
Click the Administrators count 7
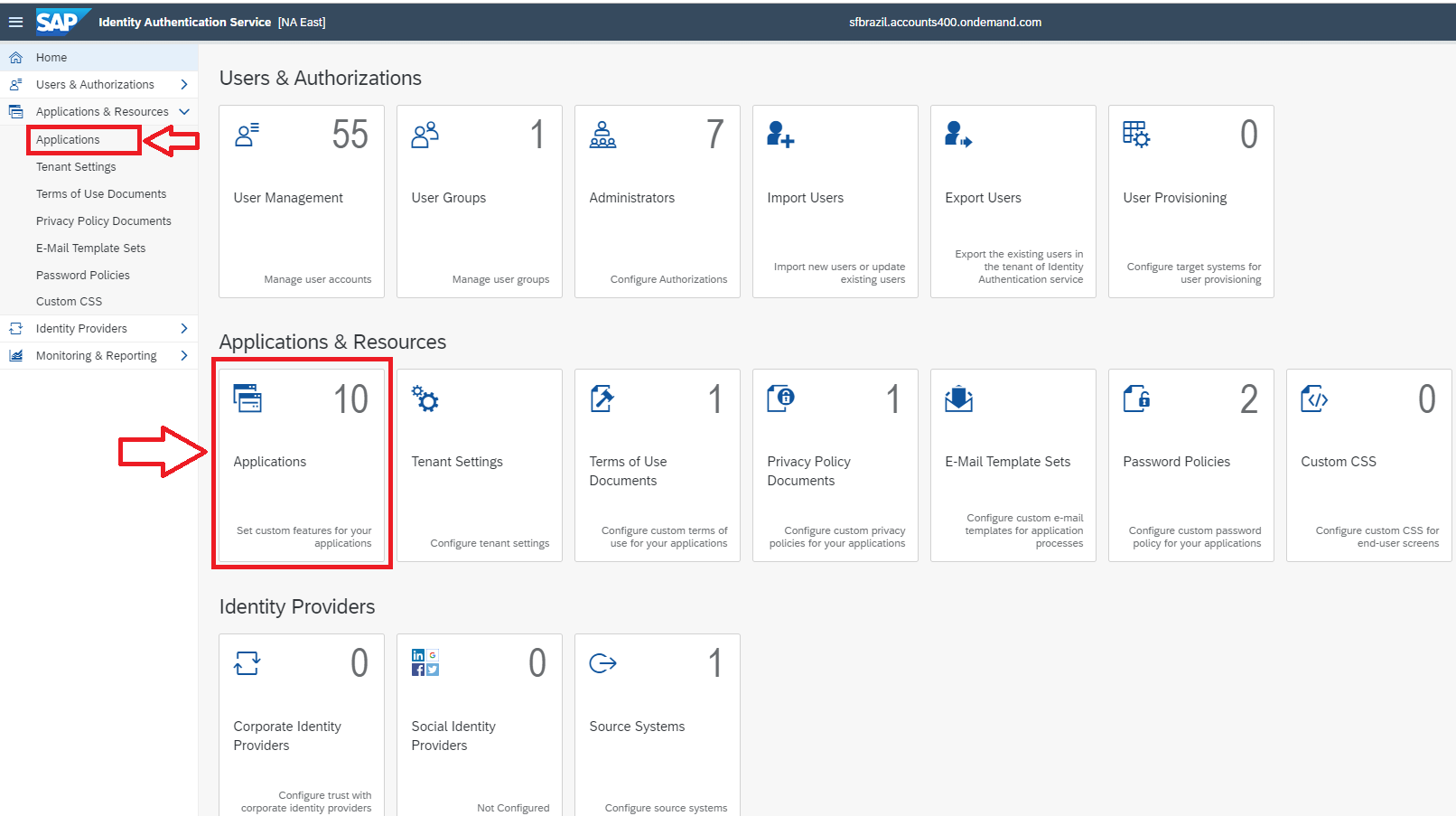[x=715, y=136]
